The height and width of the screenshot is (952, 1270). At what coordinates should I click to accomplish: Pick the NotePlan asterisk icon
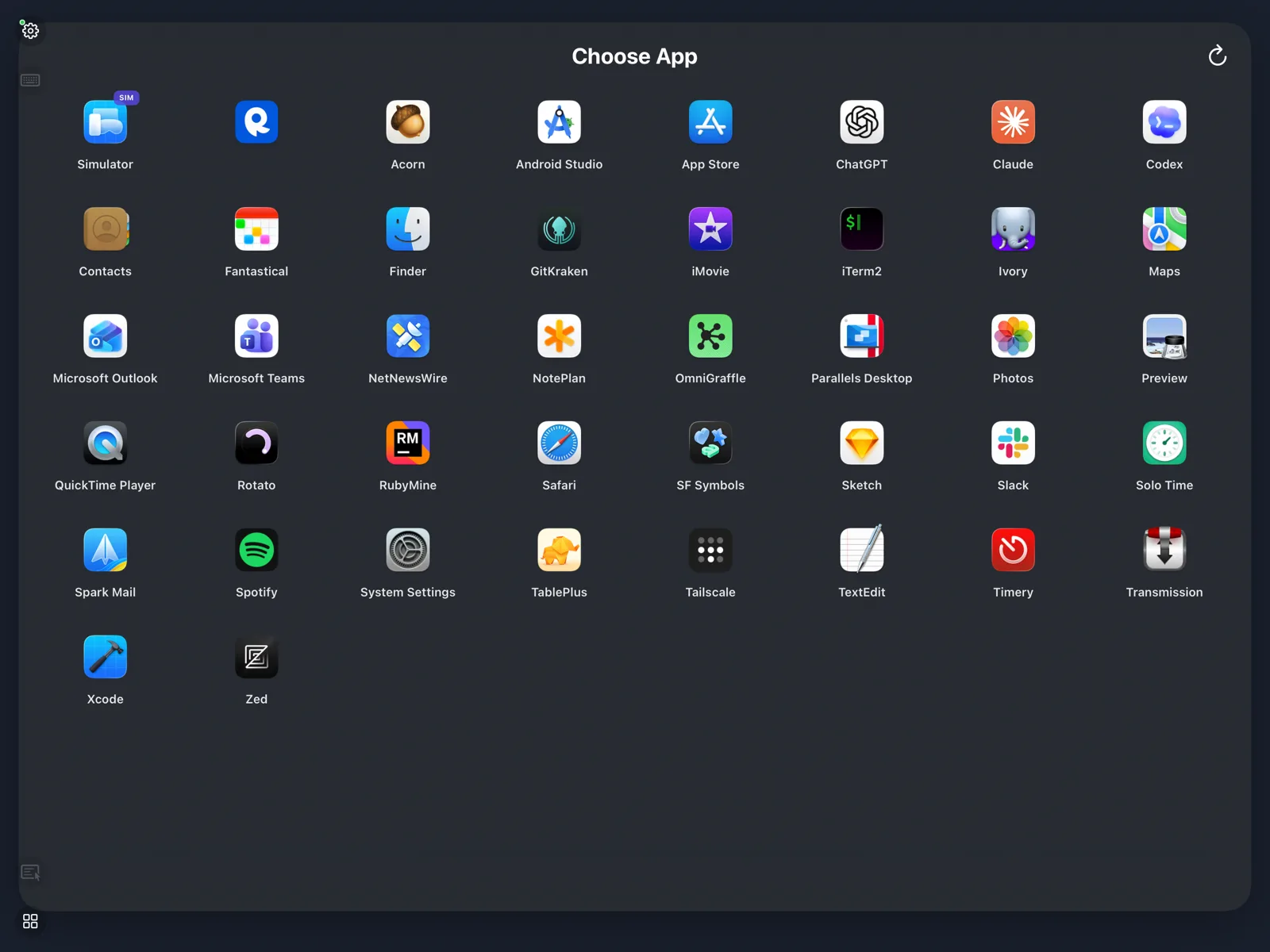coord(560,336)
